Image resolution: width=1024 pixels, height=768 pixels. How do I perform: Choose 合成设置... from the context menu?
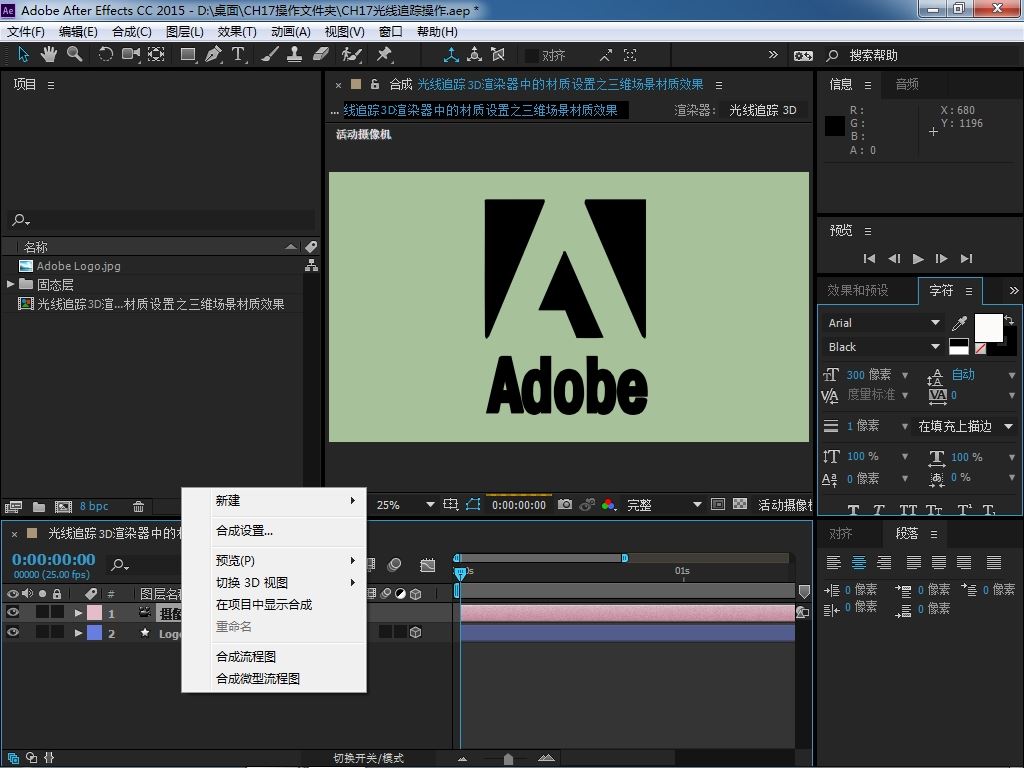click(x=274, y=531)
